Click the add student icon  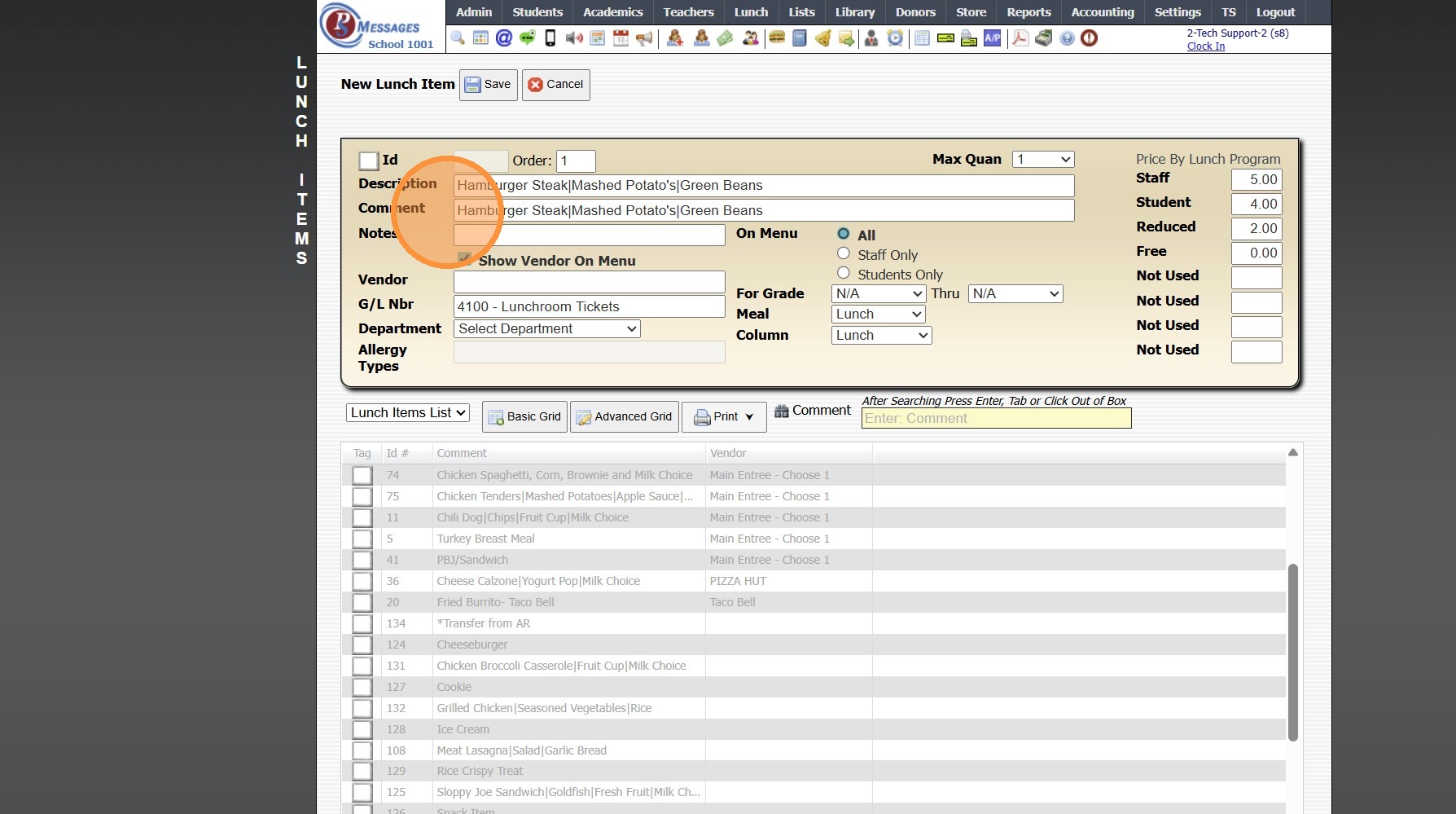click(674, 38)
